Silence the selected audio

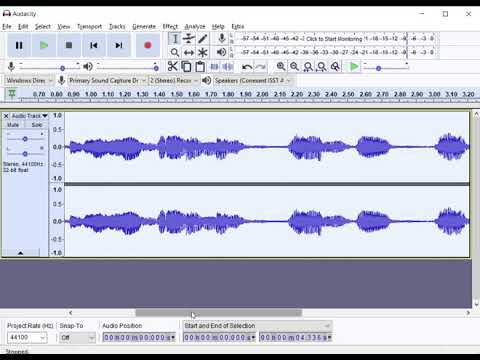point(228,67)
